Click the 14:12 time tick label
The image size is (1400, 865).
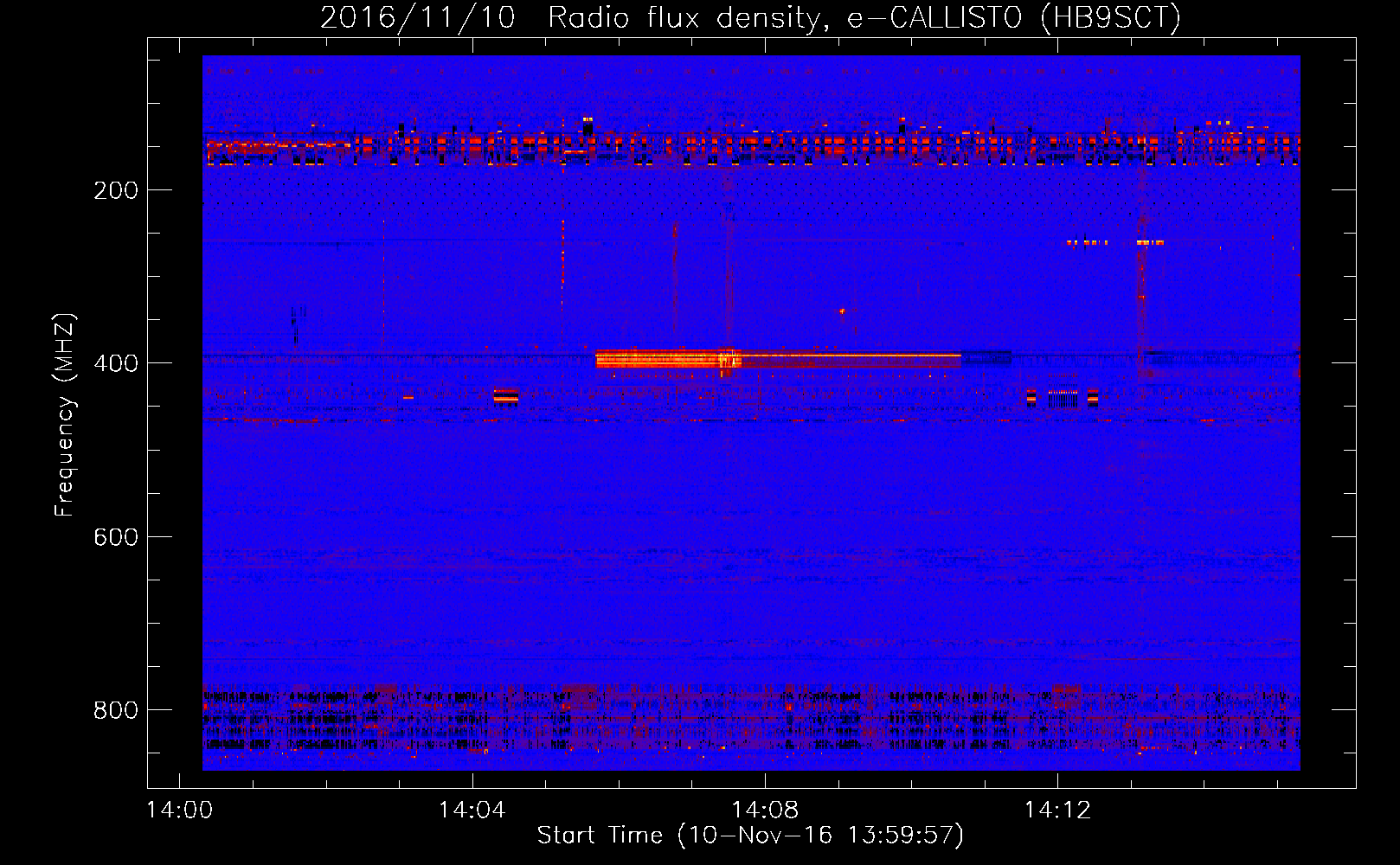[x=1057, y=810]
